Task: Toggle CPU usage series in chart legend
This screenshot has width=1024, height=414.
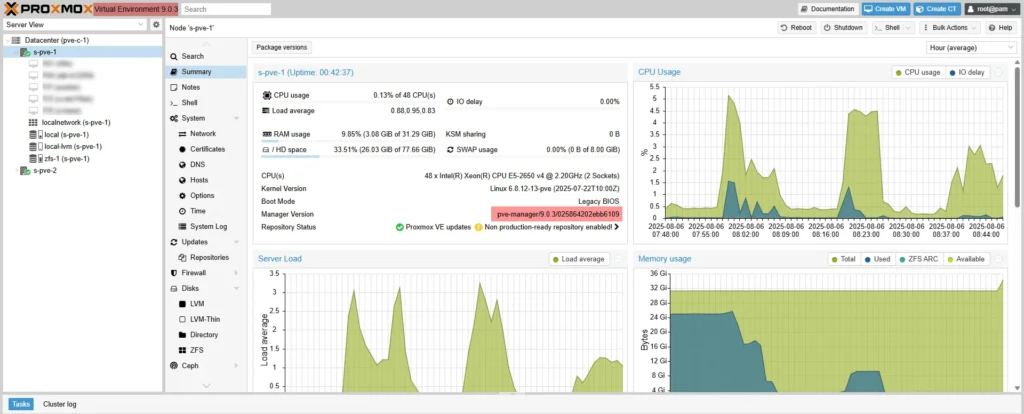Action: tap(917, 72)
